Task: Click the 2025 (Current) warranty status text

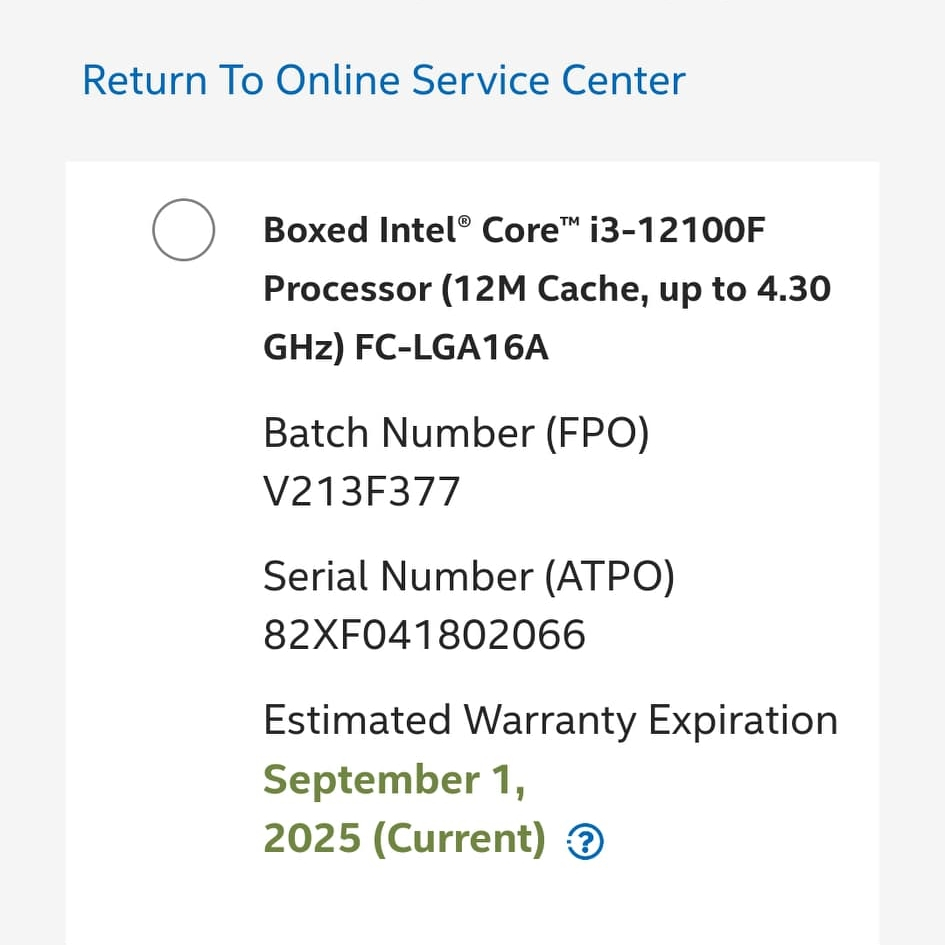Action: [404, 838]
